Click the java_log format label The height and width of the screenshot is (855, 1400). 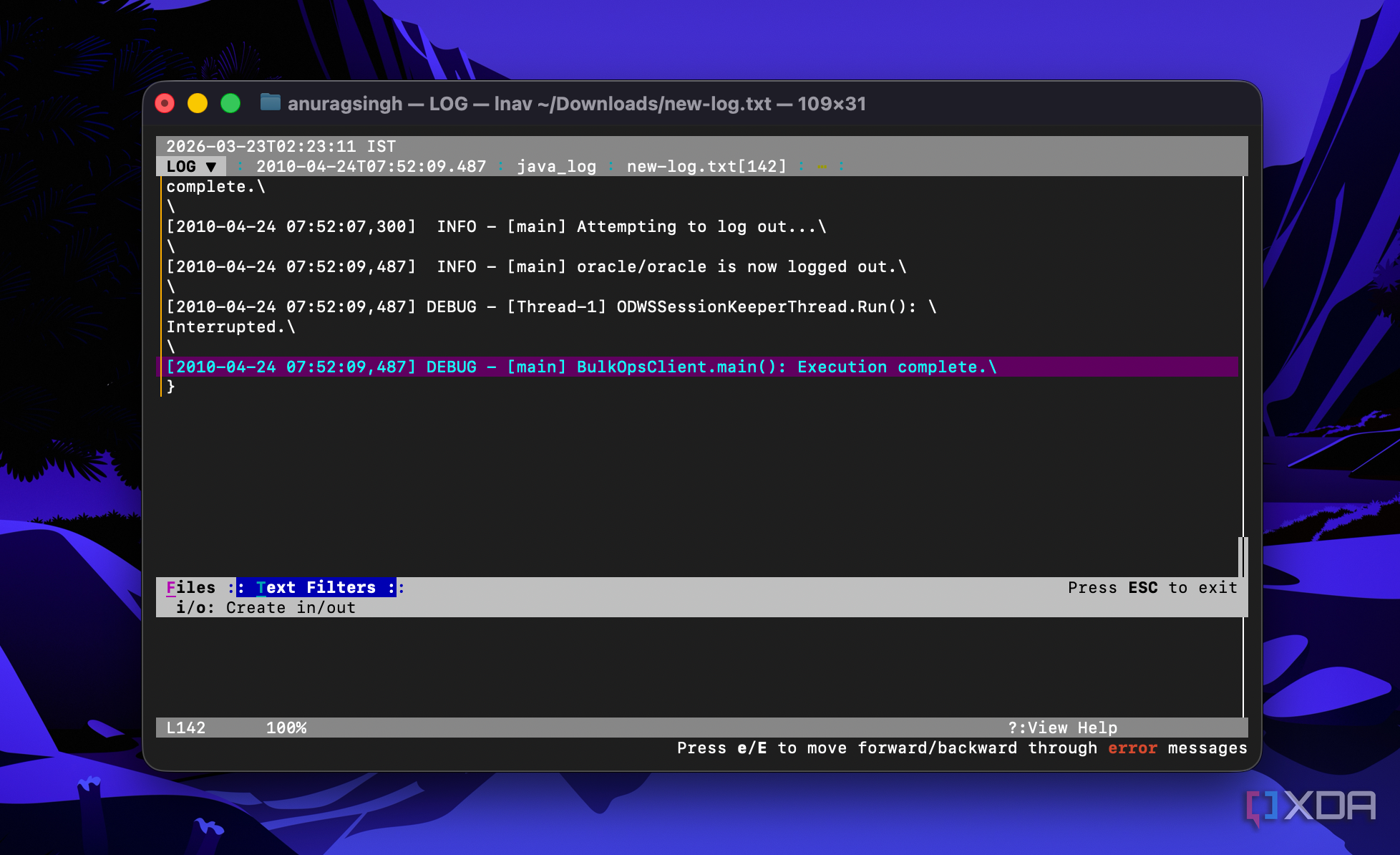[x=556, y=166]
